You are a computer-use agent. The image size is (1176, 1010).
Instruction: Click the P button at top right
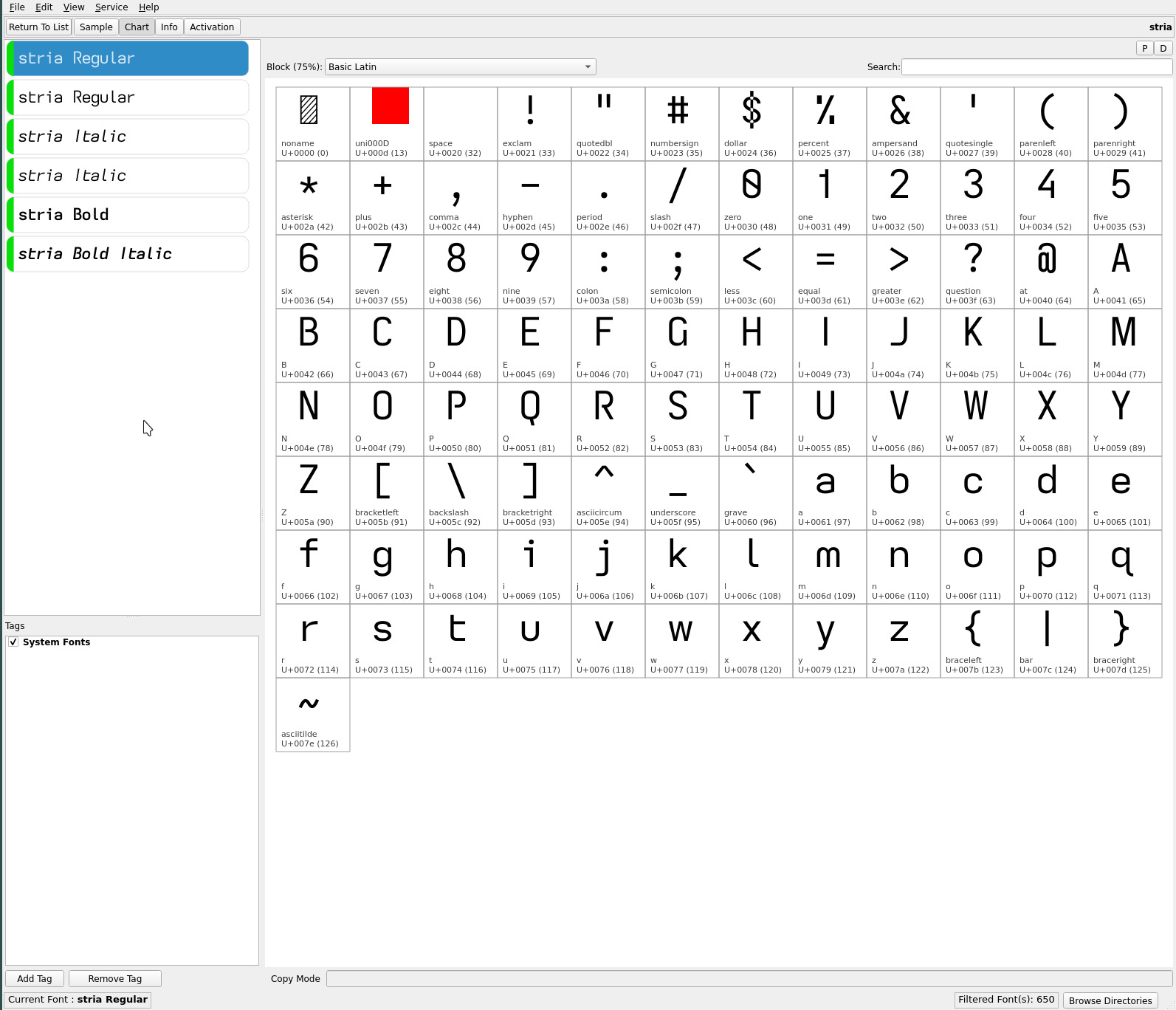(1144, 48)
